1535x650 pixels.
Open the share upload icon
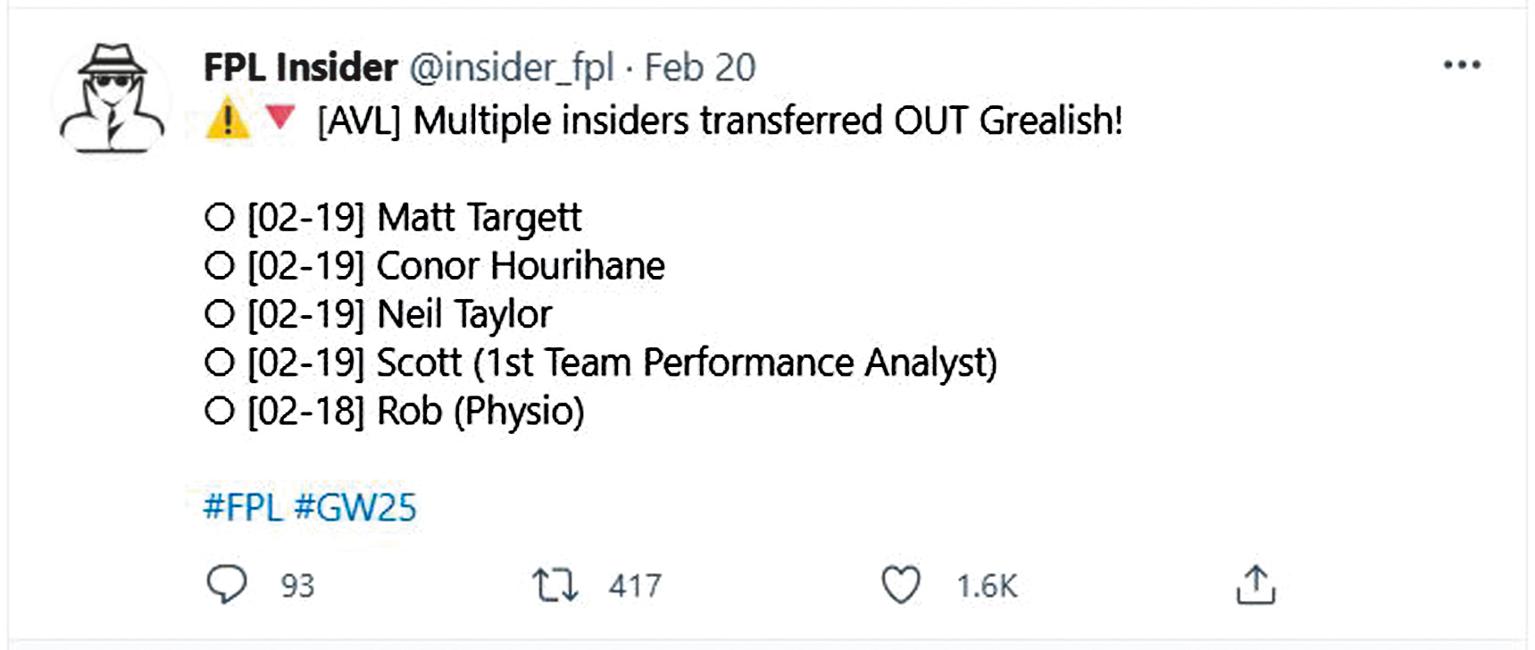[1255, 585]
